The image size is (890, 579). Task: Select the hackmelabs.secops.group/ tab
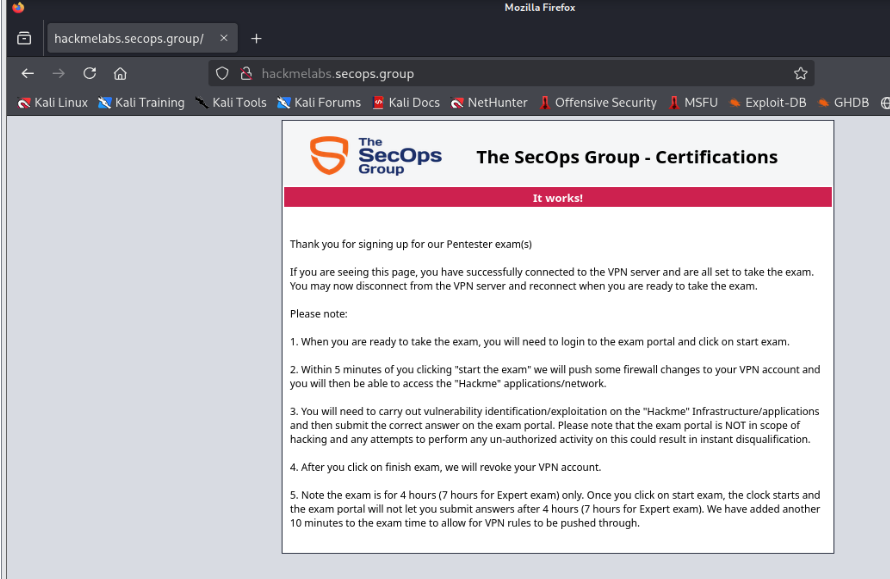(x=142, y=38)
